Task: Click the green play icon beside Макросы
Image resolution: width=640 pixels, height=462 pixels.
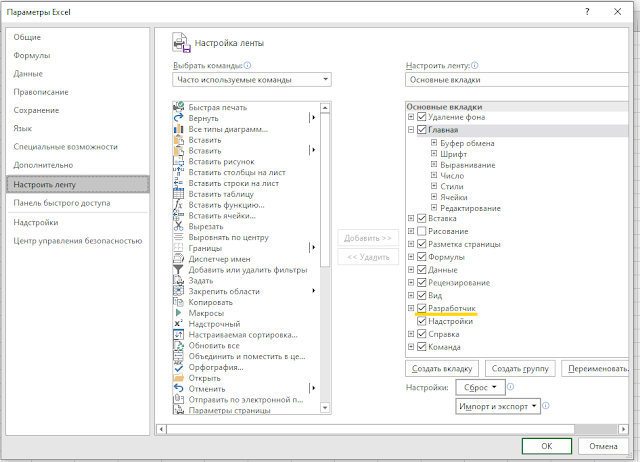Action: pos(178,313)
